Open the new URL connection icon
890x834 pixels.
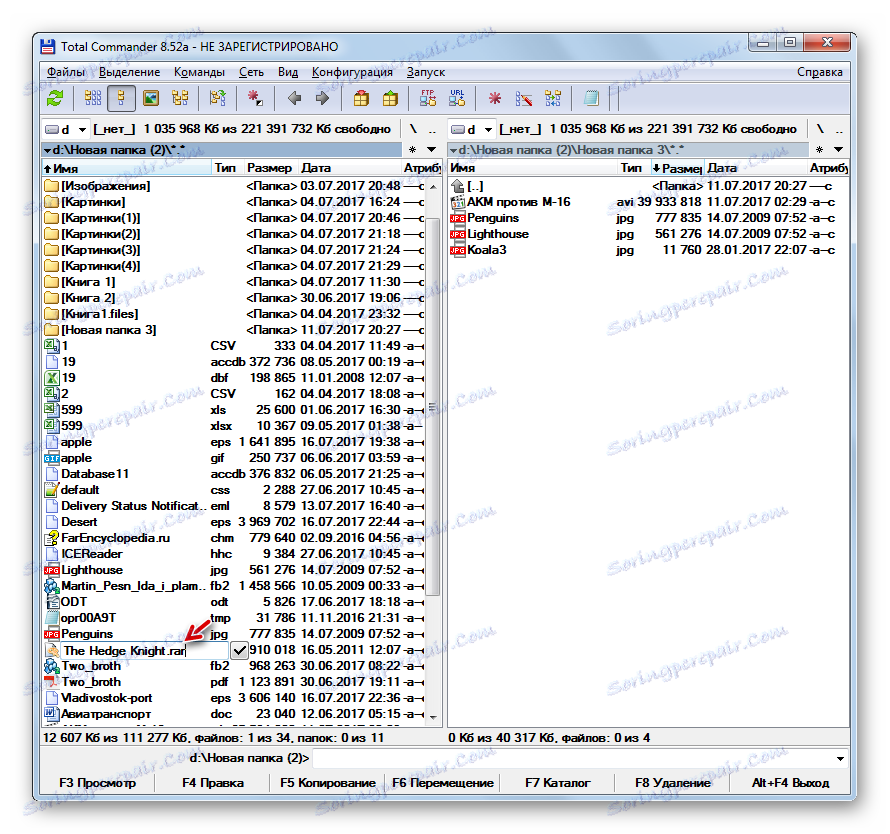(457, 98)
